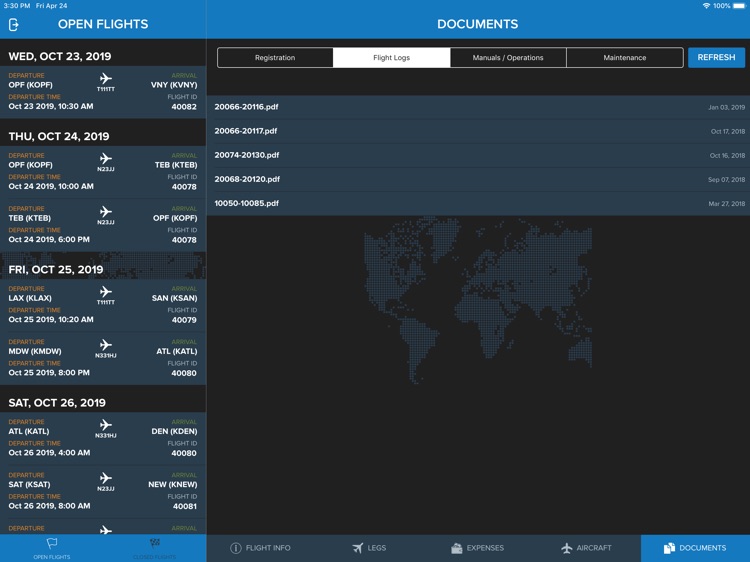The height and width of the screenshot is (562, 750).
Task: Go to the Aircraft bottom tab label
Action: coord(594,548)
